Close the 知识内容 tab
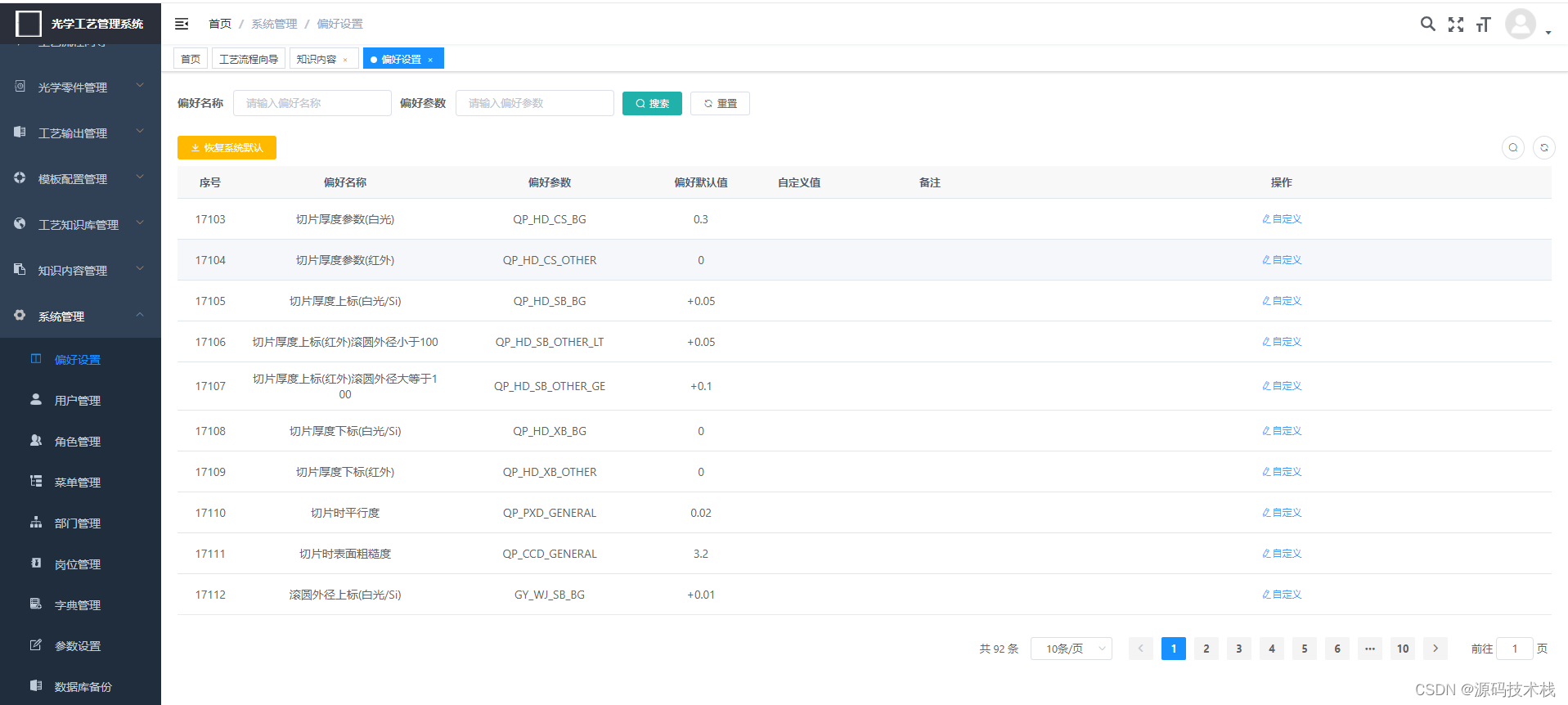The width and height of the screenshot is (1568, 705). point(345,60)
